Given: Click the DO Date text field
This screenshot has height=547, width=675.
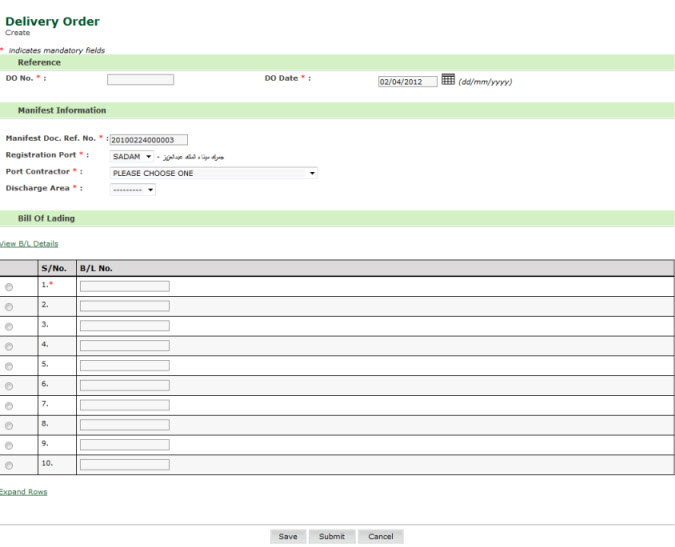Looking at the screenshot, I should click(x=407, y=82).
